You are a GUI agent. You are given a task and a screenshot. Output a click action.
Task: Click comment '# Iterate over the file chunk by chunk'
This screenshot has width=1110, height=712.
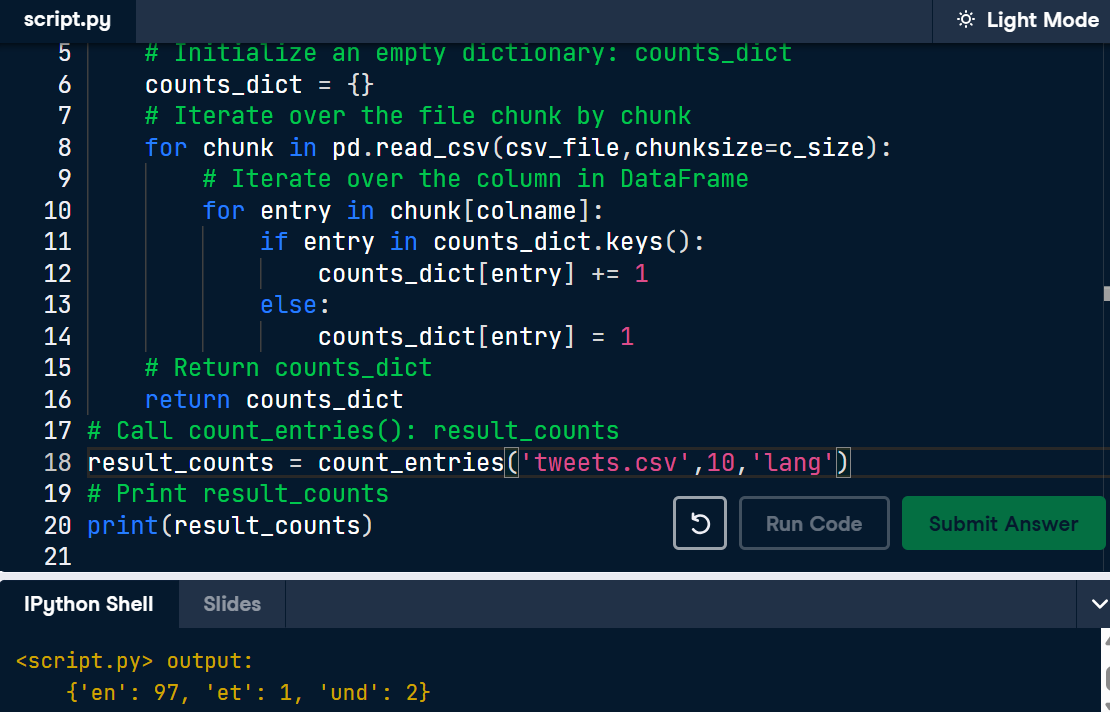pyautogui.click(x=418, y=116)
